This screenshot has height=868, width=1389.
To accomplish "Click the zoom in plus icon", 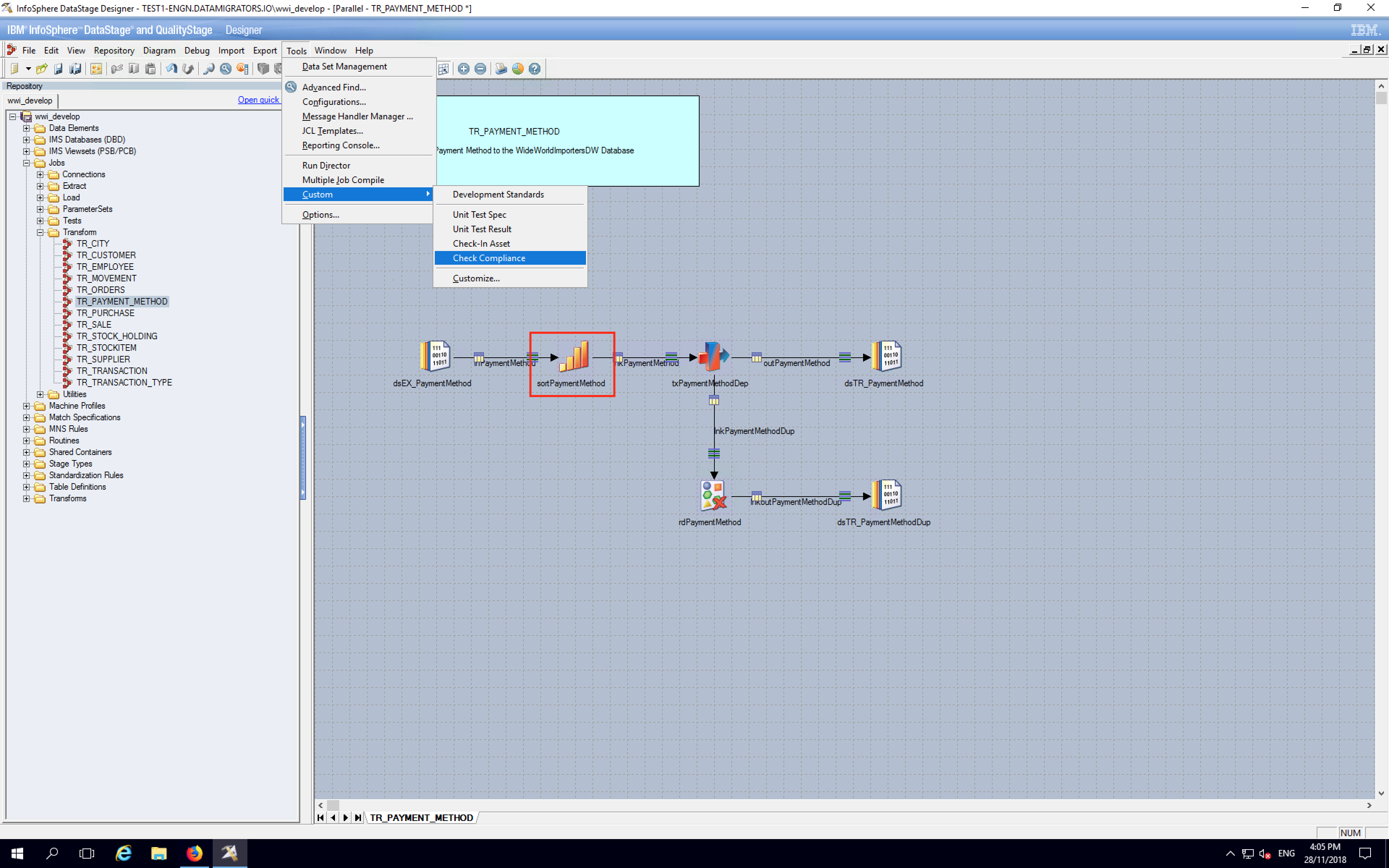I will [464, 69].
